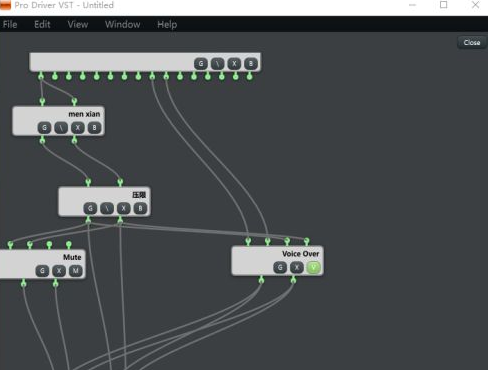This screenshot has height=370, width=488.
Task: Click the X button on the Mute node
Action: tap(59, 271)
